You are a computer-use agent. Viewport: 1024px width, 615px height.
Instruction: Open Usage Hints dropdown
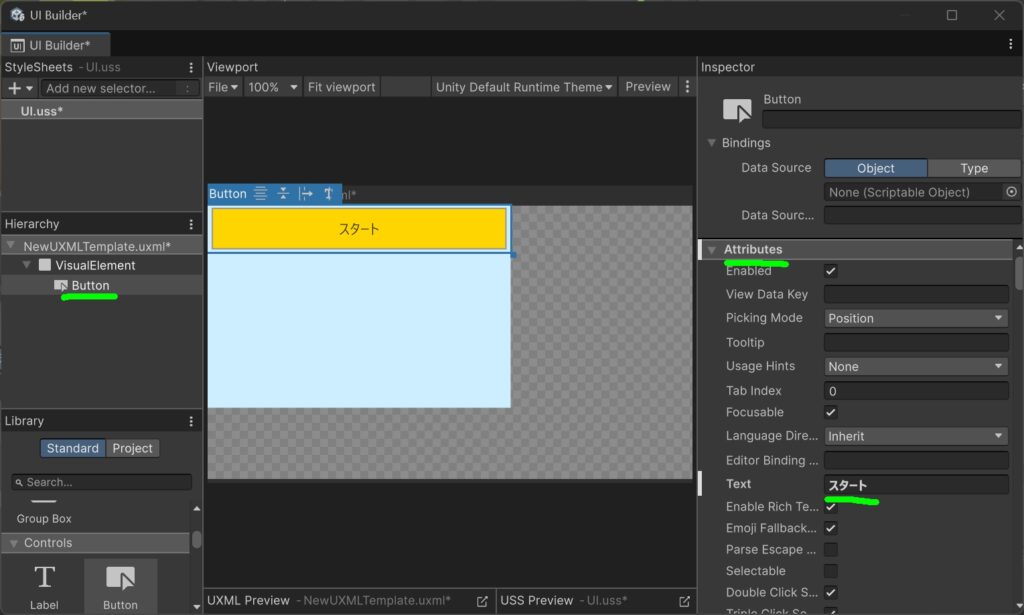coord(916,367)
